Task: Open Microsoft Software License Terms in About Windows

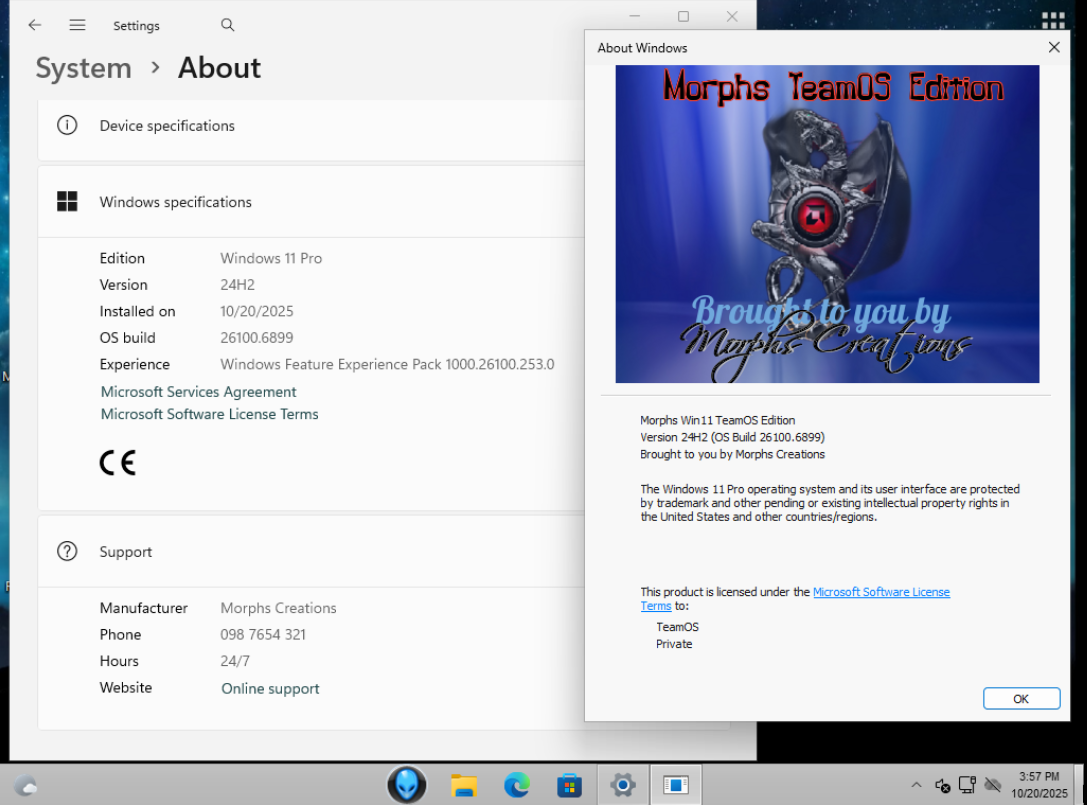Action: (881, 592)
